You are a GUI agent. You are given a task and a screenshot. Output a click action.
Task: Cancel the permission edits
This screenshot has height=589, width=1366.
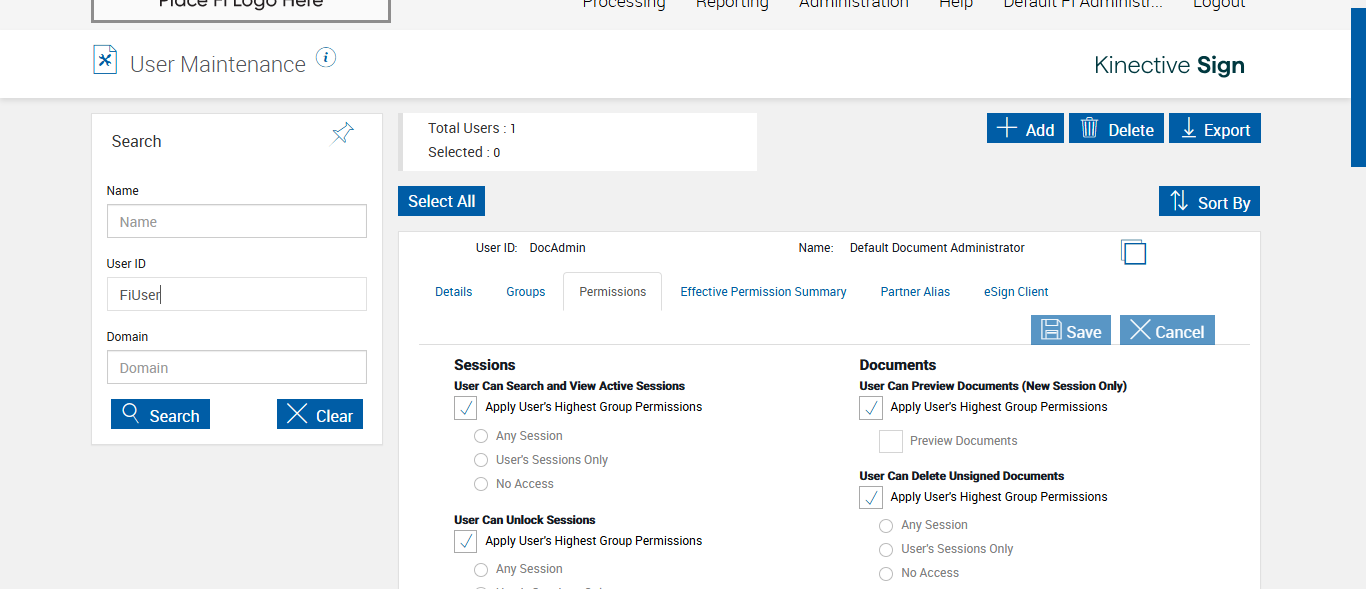click(x=1166, y=331)
